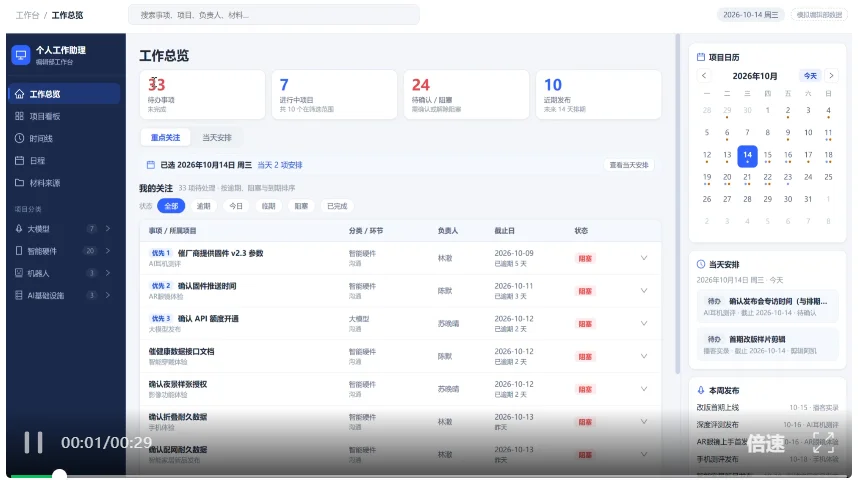Go to previous month in 项目日历
The width and height of the screenshot is (858, 480).
704,76
